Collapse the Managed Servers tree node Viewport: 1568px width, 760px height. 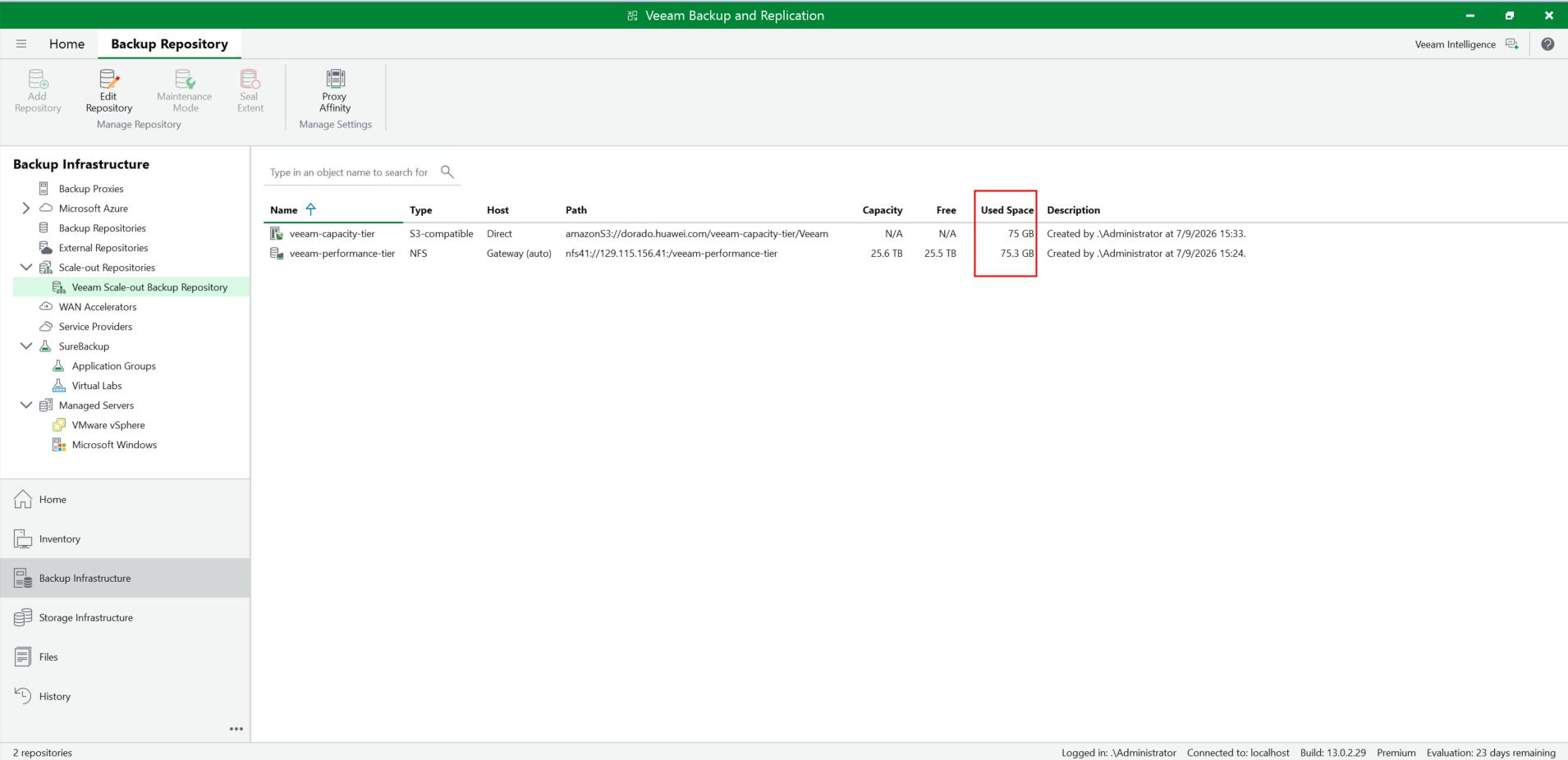pyautogui.click(x=26, y=405)
